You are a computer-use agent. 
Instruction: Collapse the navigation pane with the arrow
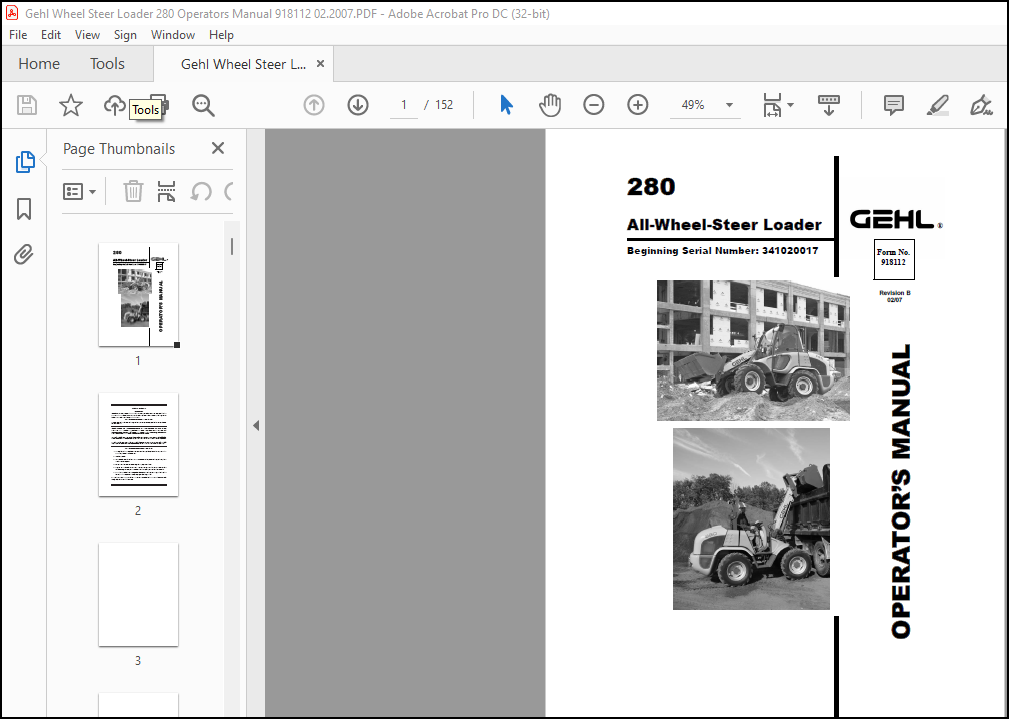(x=255, y=425)
